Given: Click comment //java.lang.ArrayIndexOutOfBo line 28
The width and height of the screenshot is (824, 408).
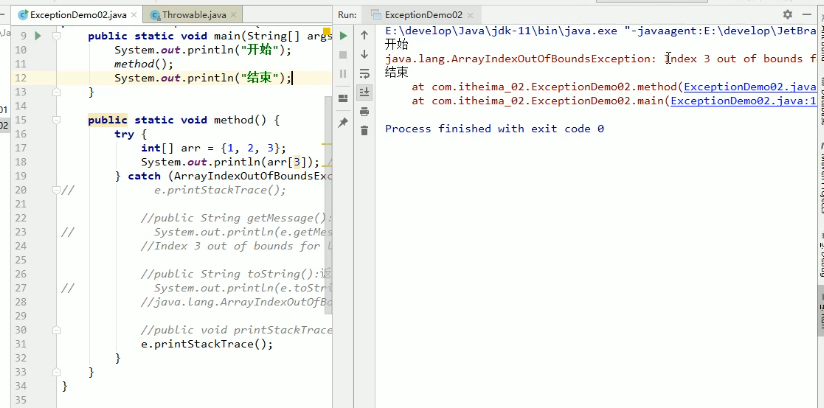Looking at the screenshot, I should [x=236, y=302].
